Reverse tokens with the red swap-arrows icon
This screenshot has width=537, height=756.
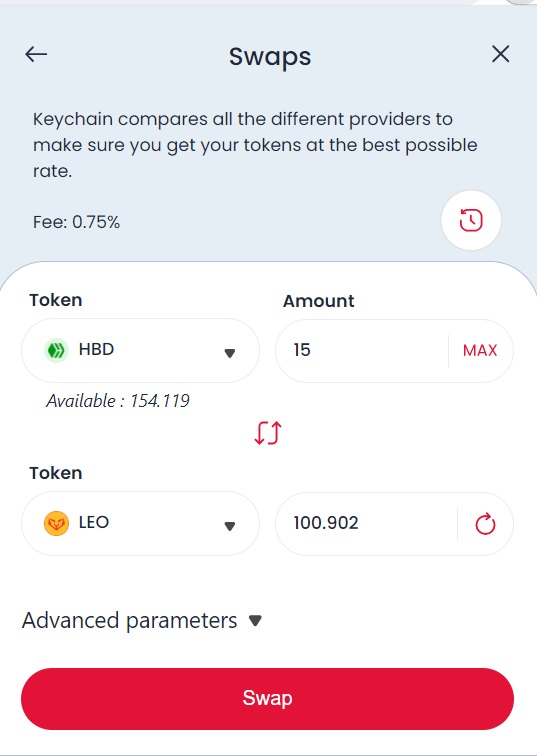tap(268, 432)
